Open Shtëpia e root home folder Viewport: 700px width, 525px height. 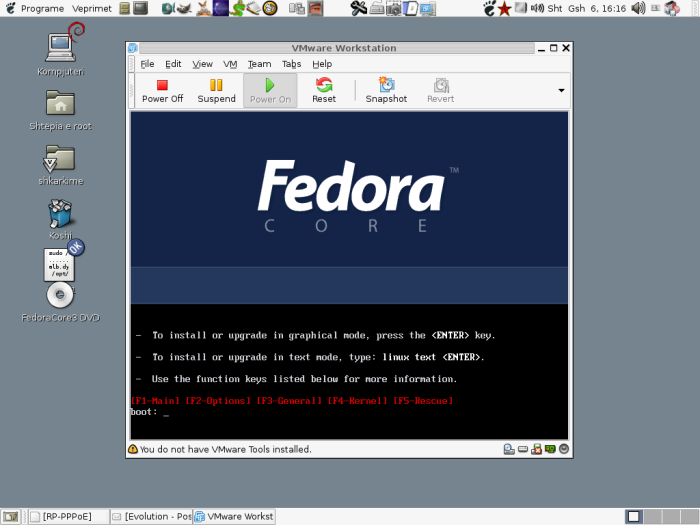[x=60, y=110]
